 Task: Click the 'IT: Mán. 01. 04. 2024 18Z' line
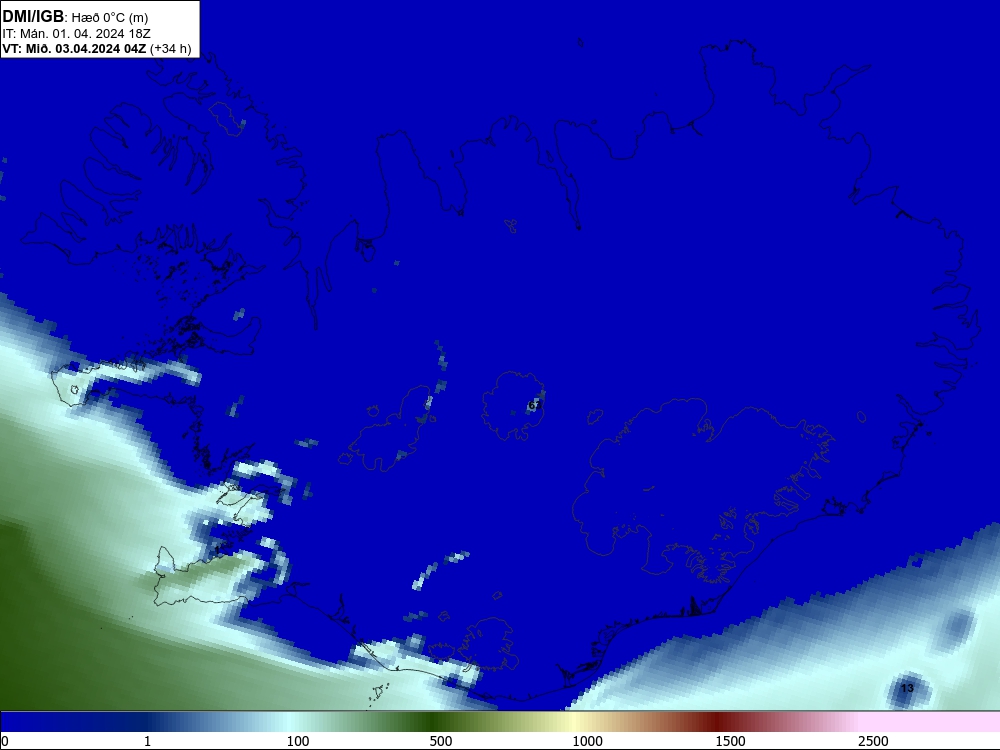pyautogui.click(x=76, y=33)
